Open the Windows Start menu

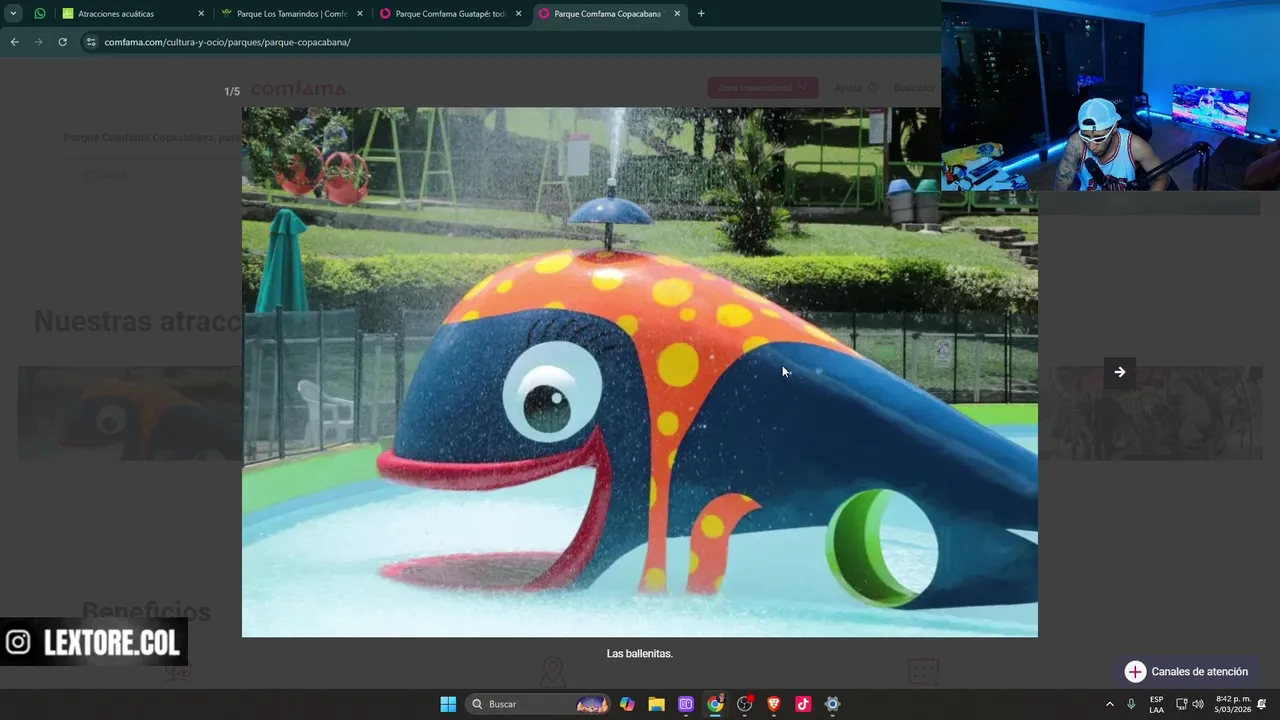point(448,704)
